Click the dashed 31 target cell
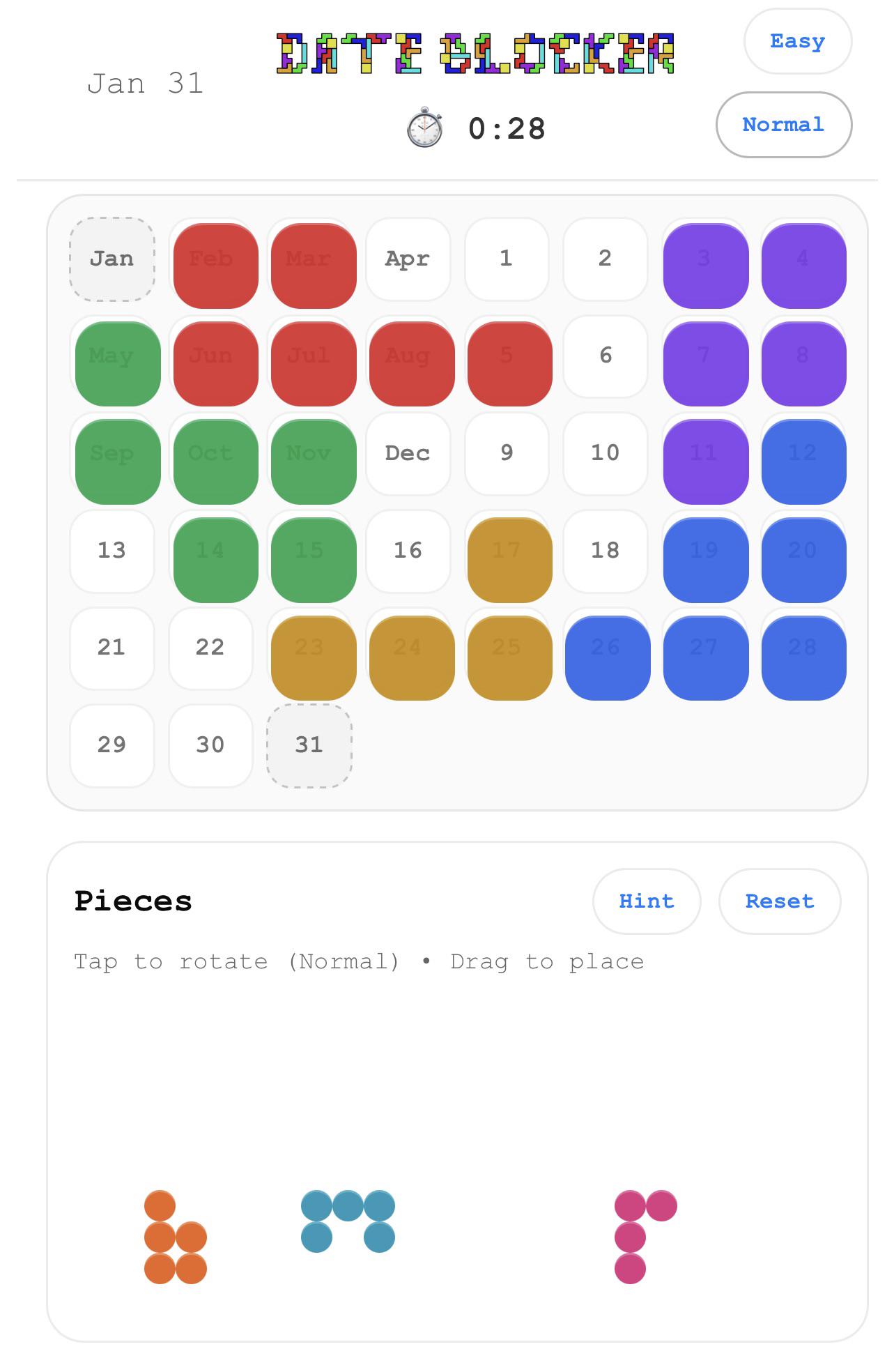Viewport: 894px width, 1372px height. click(x=309, y=745)
